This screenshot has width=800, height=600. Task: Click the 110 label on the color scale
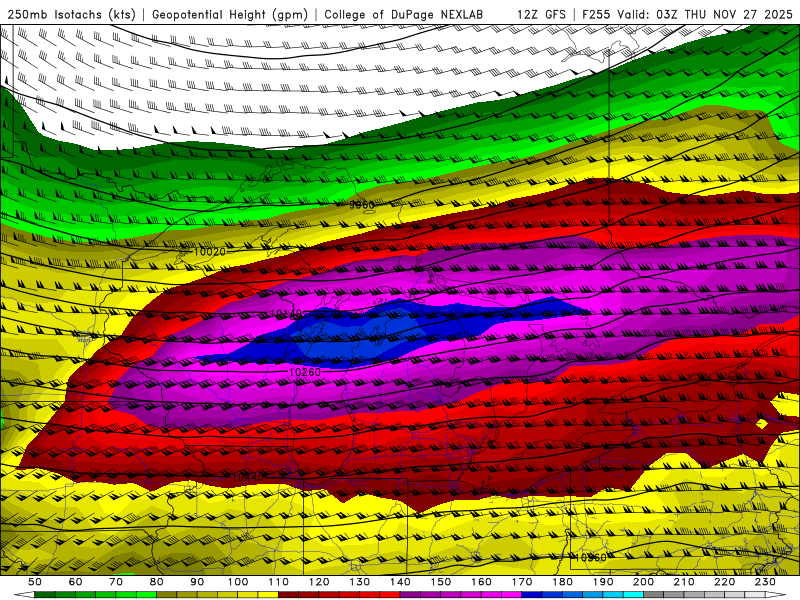(279, 582)
